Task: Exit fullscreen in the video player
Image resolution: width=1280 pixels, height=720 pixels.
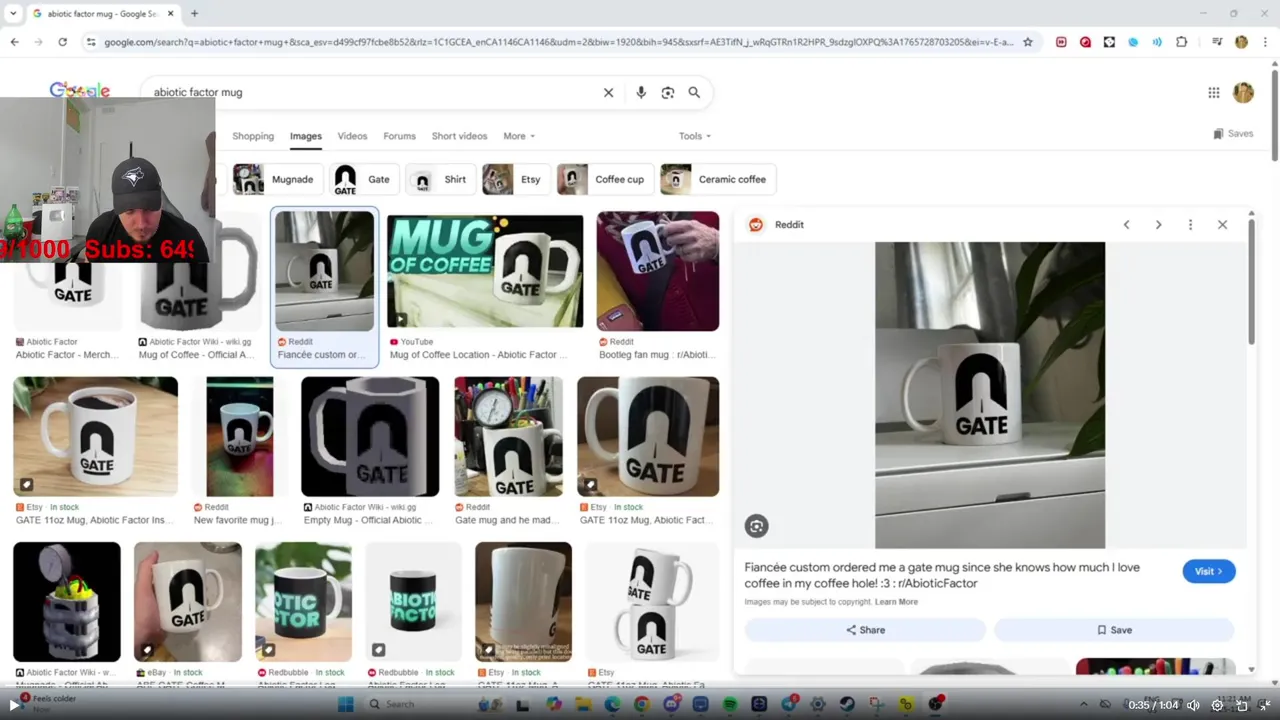Action: tap(1265, 705)
